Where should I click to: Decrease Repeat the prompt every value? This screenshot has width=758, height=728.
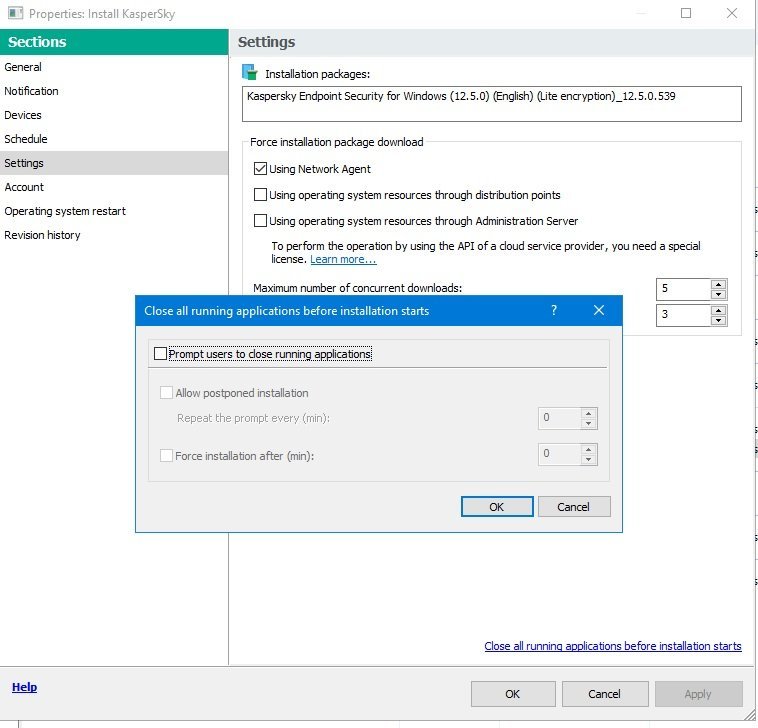tap(588, 423)
